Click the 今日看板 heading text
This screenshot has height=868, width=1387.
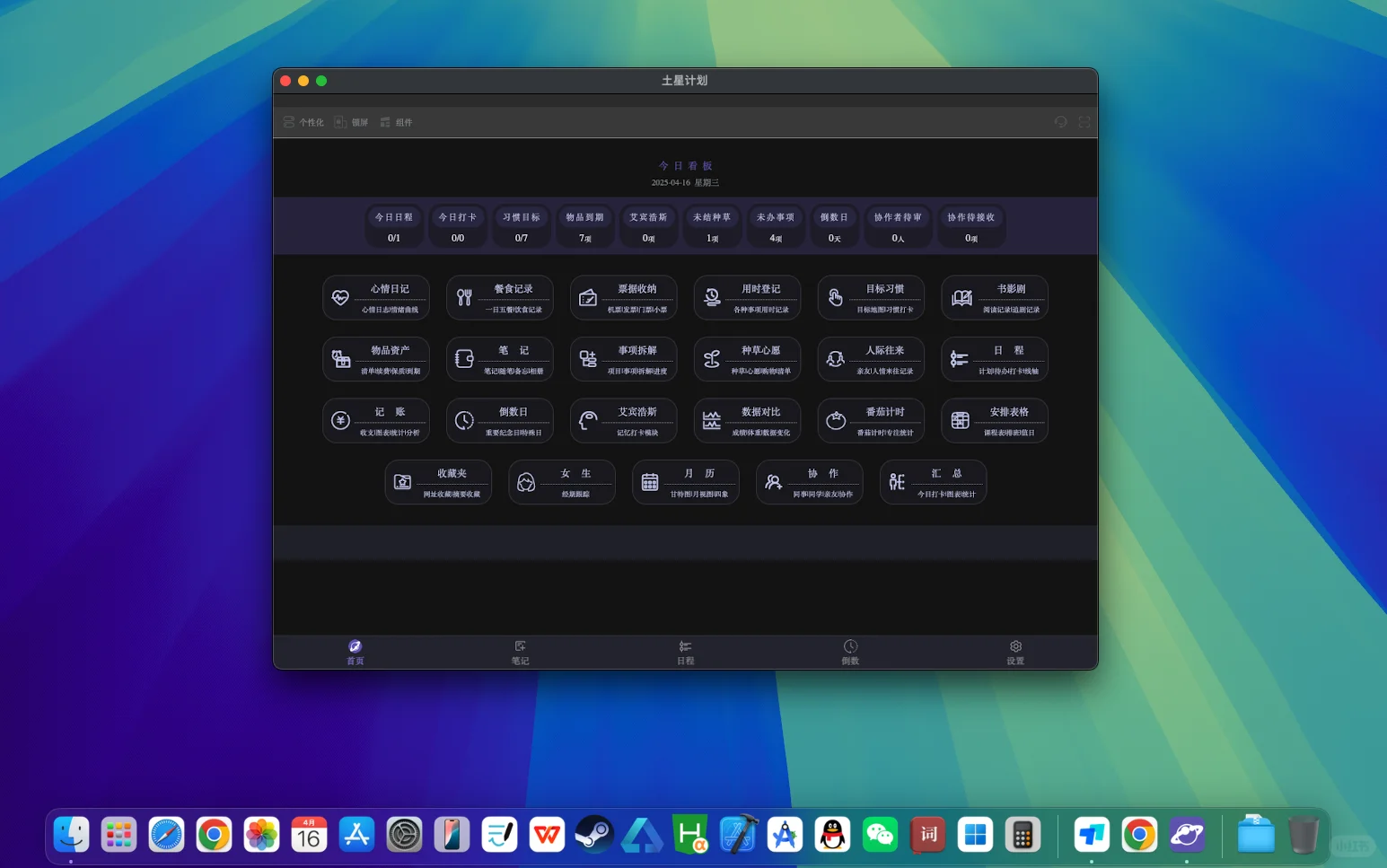point(686,166)
